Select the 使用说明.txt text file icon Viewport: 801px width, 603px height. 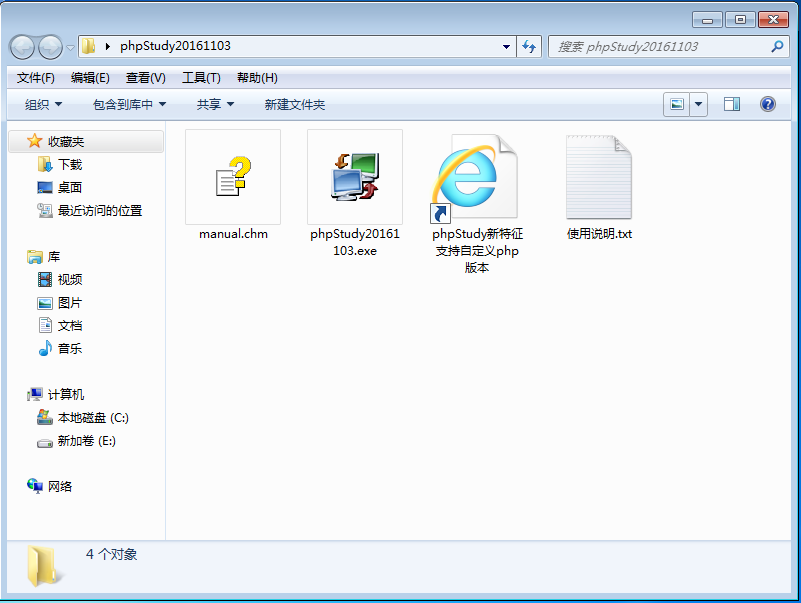[x=599, y=177]
